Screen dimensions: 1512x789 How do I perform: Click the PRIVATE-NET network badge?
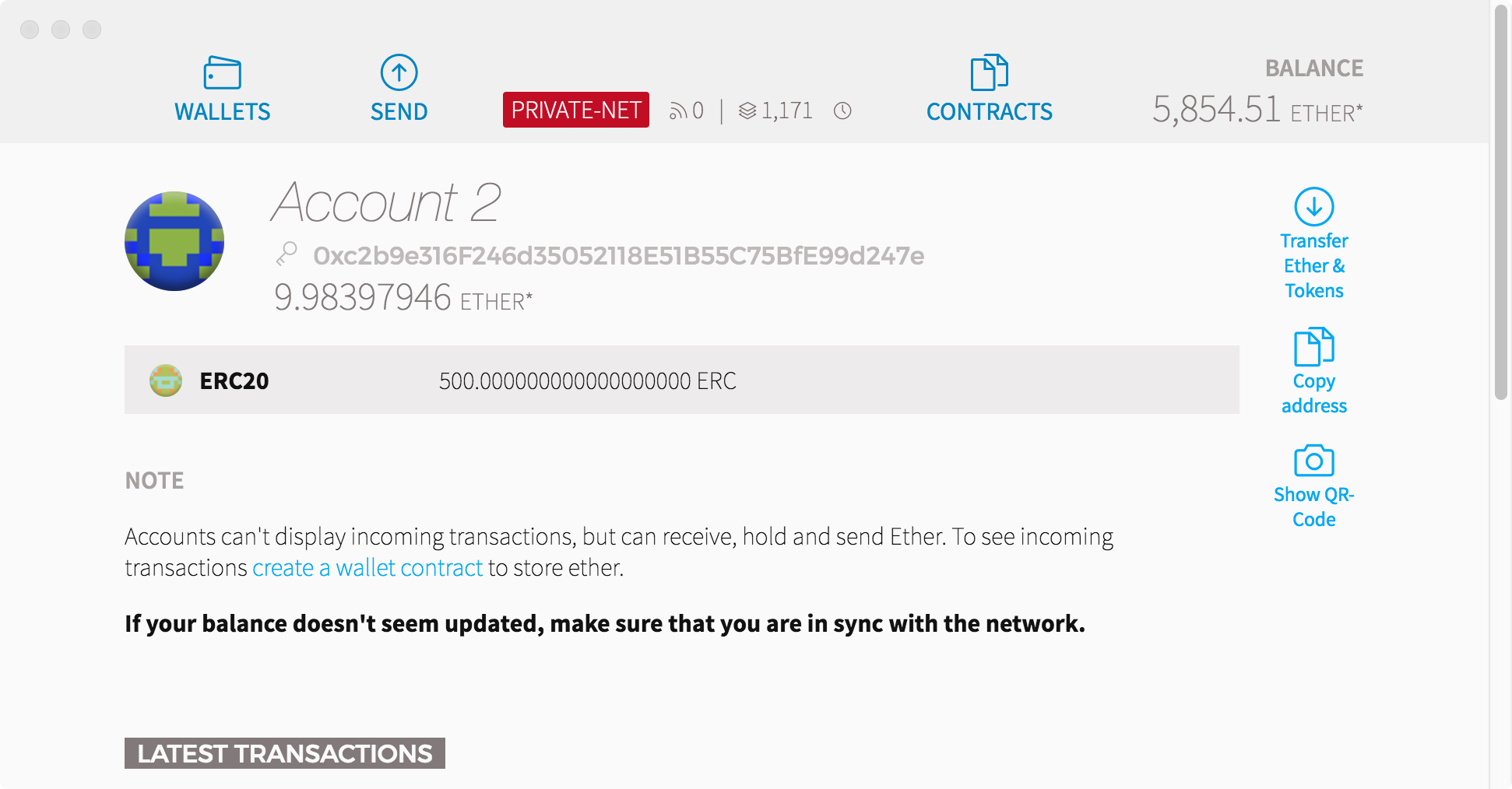(x=575, y=110)
